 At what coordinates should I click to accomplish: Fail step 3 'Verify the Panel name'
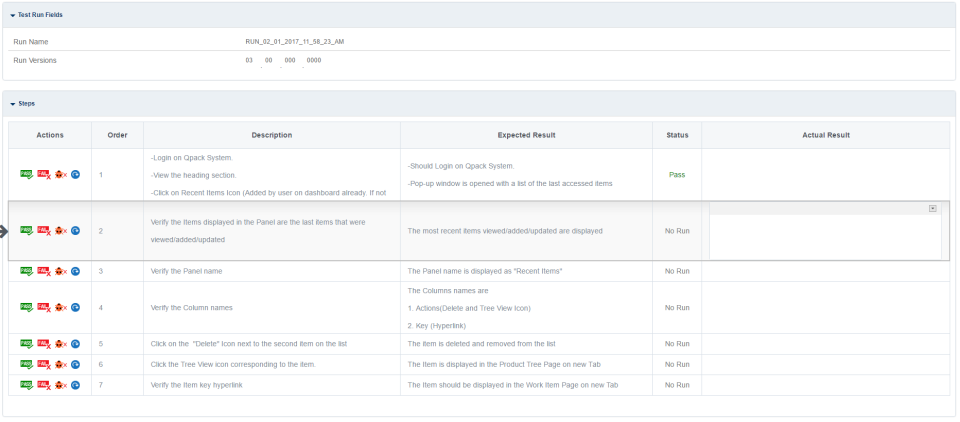(x=43, y=271)
